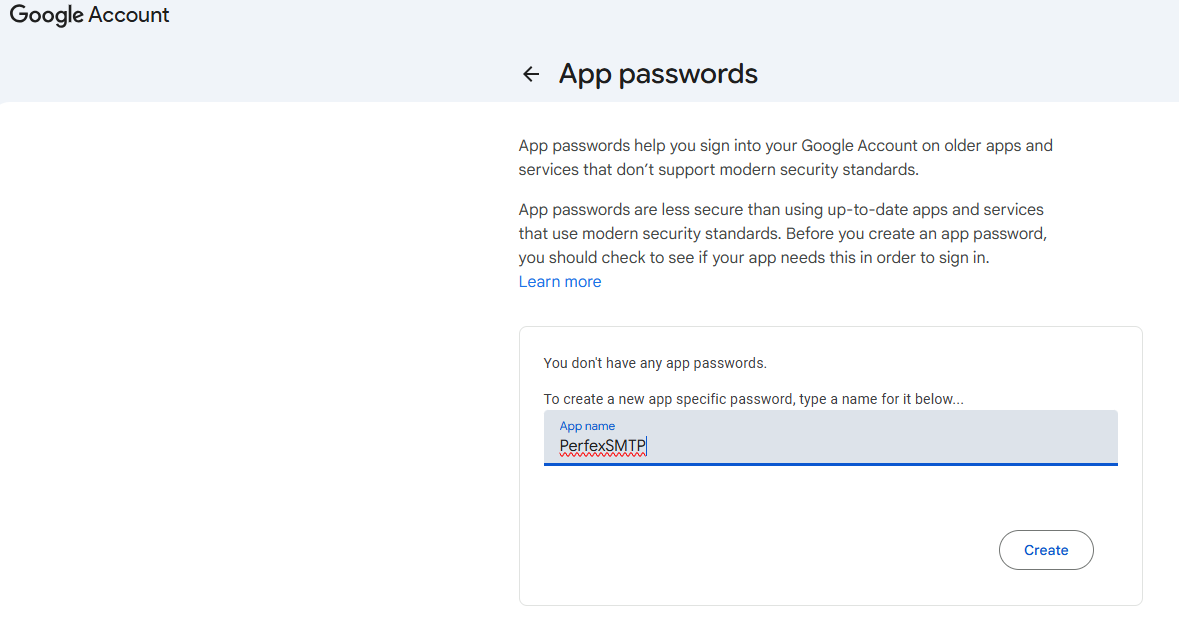Click the small App name field label
The height and width of the screenshot is (642, 1179).
click(x=587, y=426)
